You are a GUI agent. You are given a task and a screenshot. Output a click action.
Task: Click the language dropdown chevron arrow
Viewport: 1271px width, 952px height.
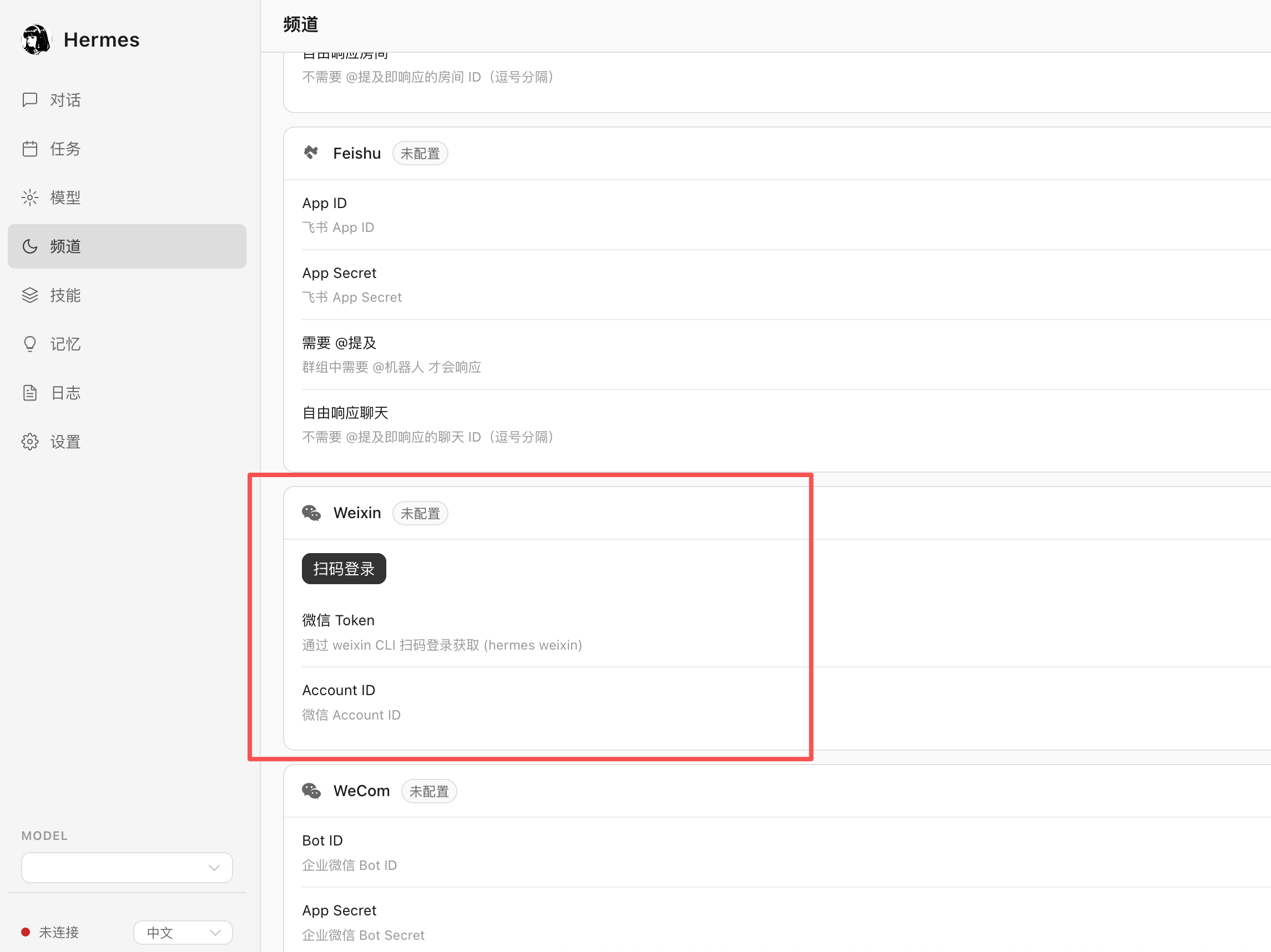coord(215,932)
